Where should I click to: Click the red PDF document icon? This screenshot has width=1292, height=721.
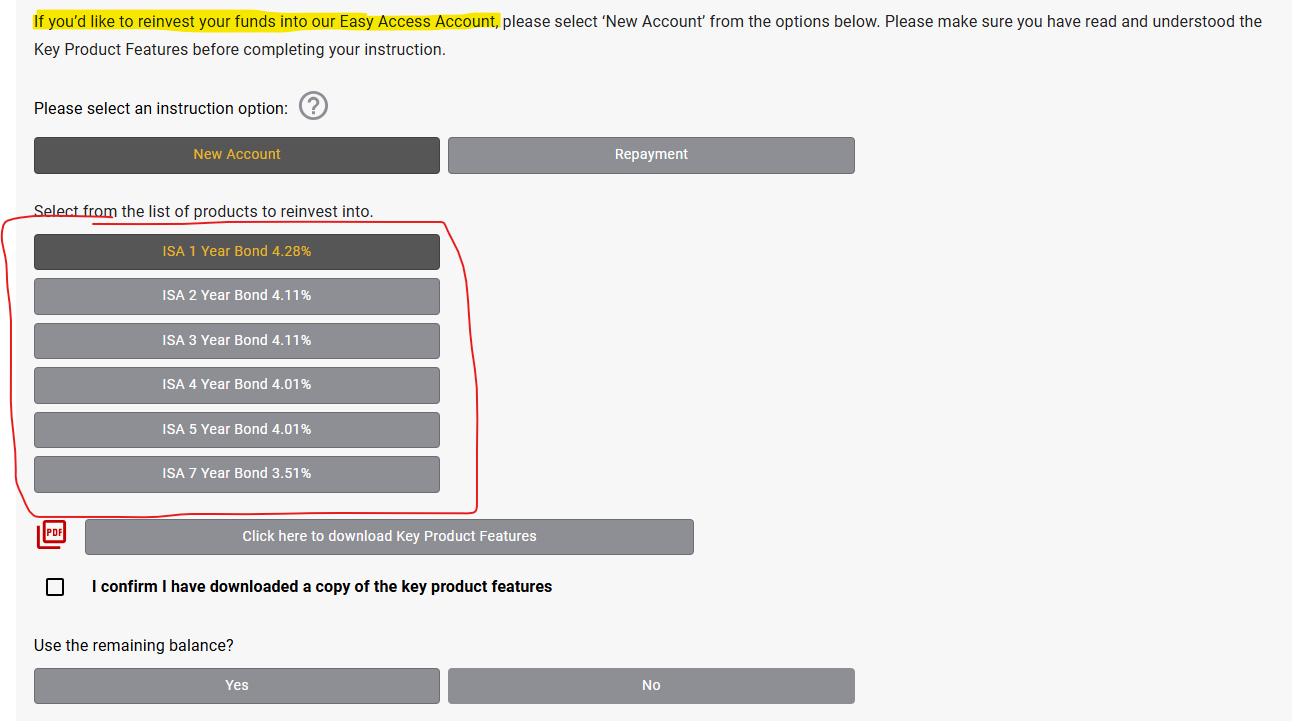coord(52,535)
